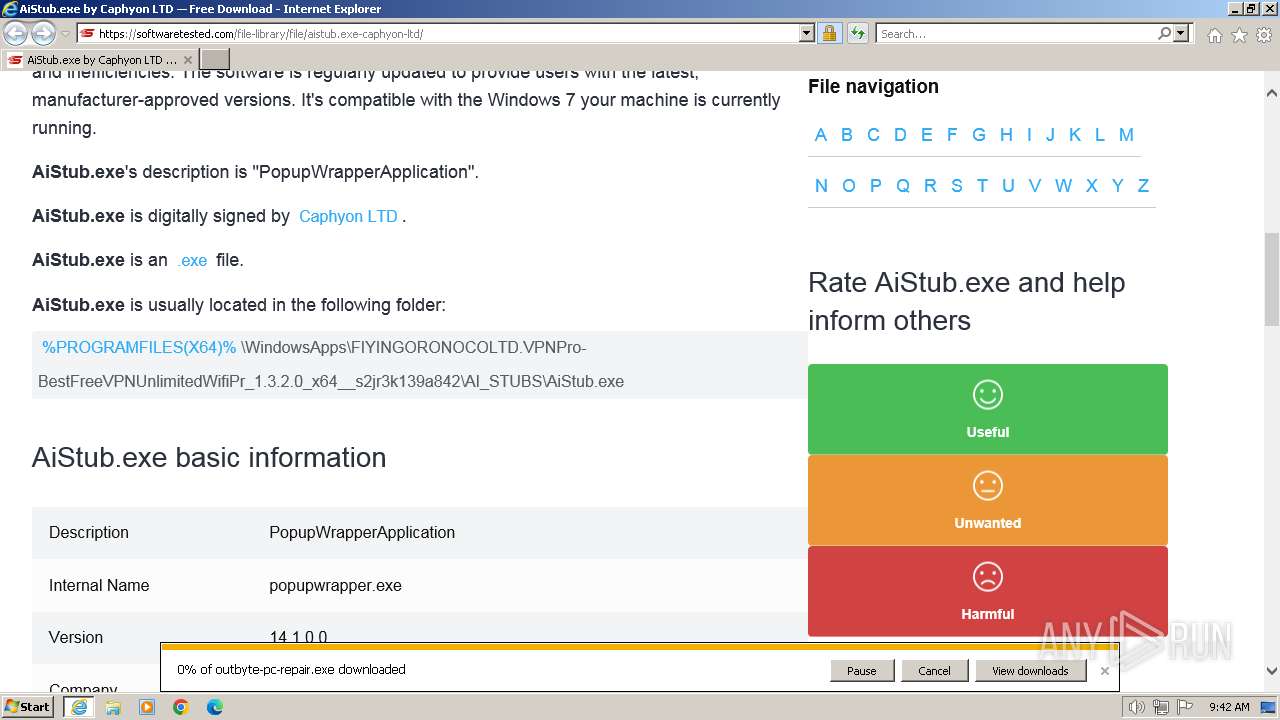Go to file navigation letter D
Screen dimensions: 1280x720
(x=900, y=135)
